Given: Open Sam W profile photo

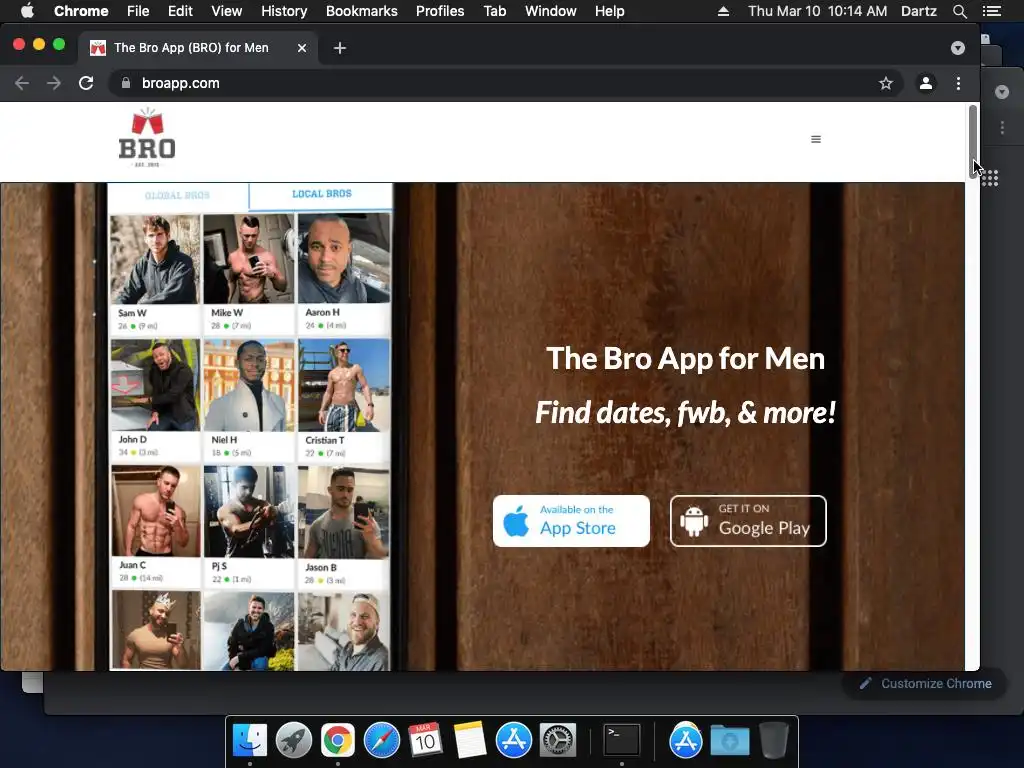Looking at the screenshot, I should pyautogui.click(x=155, y=259).
